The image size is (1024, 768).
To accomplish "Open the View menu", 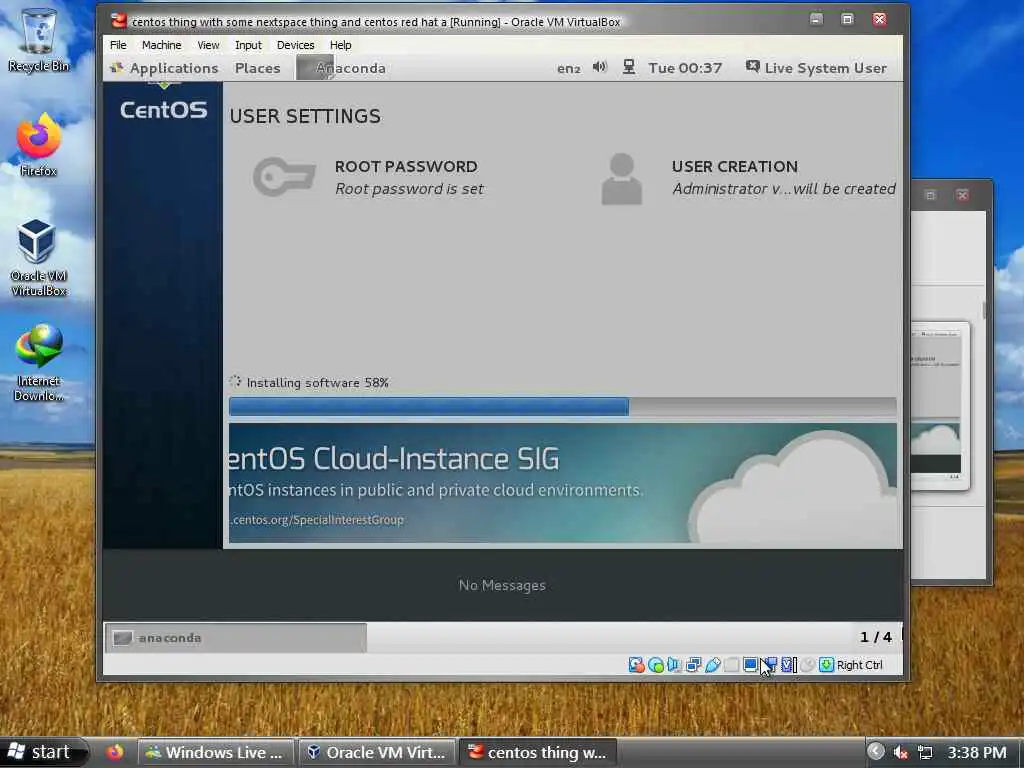I will [208, 45].
